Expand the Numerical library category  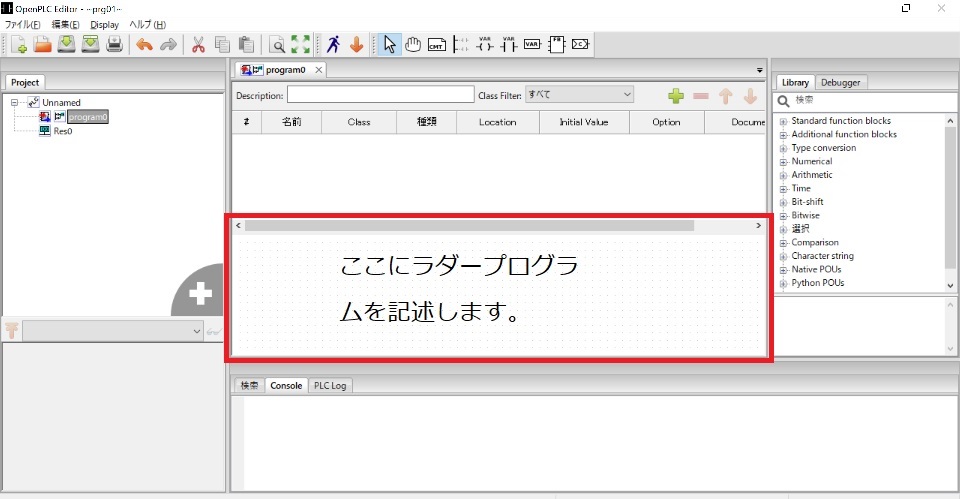(783, 162)
